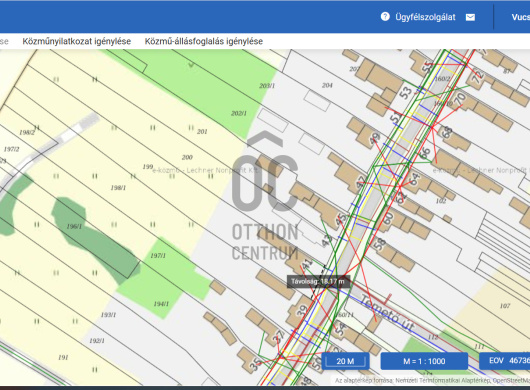Viewport: 530px width, 390px height.
Task: Click house number 39
Action: (301, 310)
